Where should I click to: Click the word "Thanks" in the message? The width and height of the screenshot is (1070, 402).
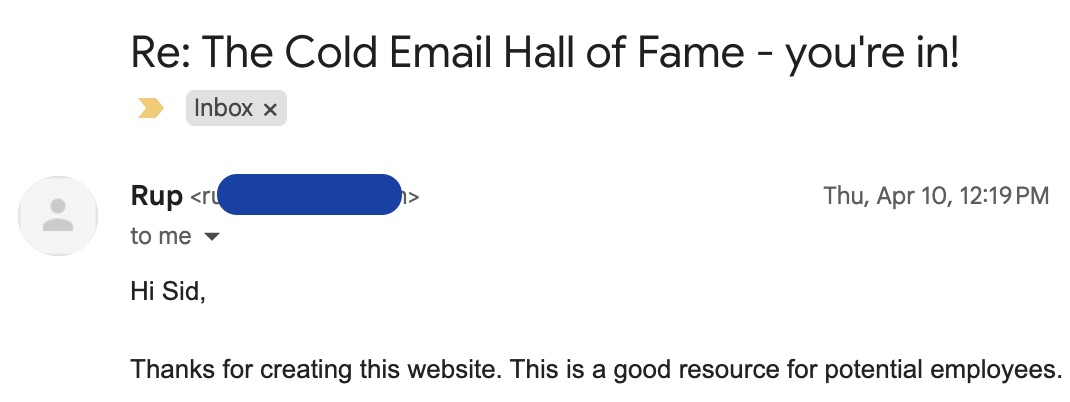(x=168, y=370)
